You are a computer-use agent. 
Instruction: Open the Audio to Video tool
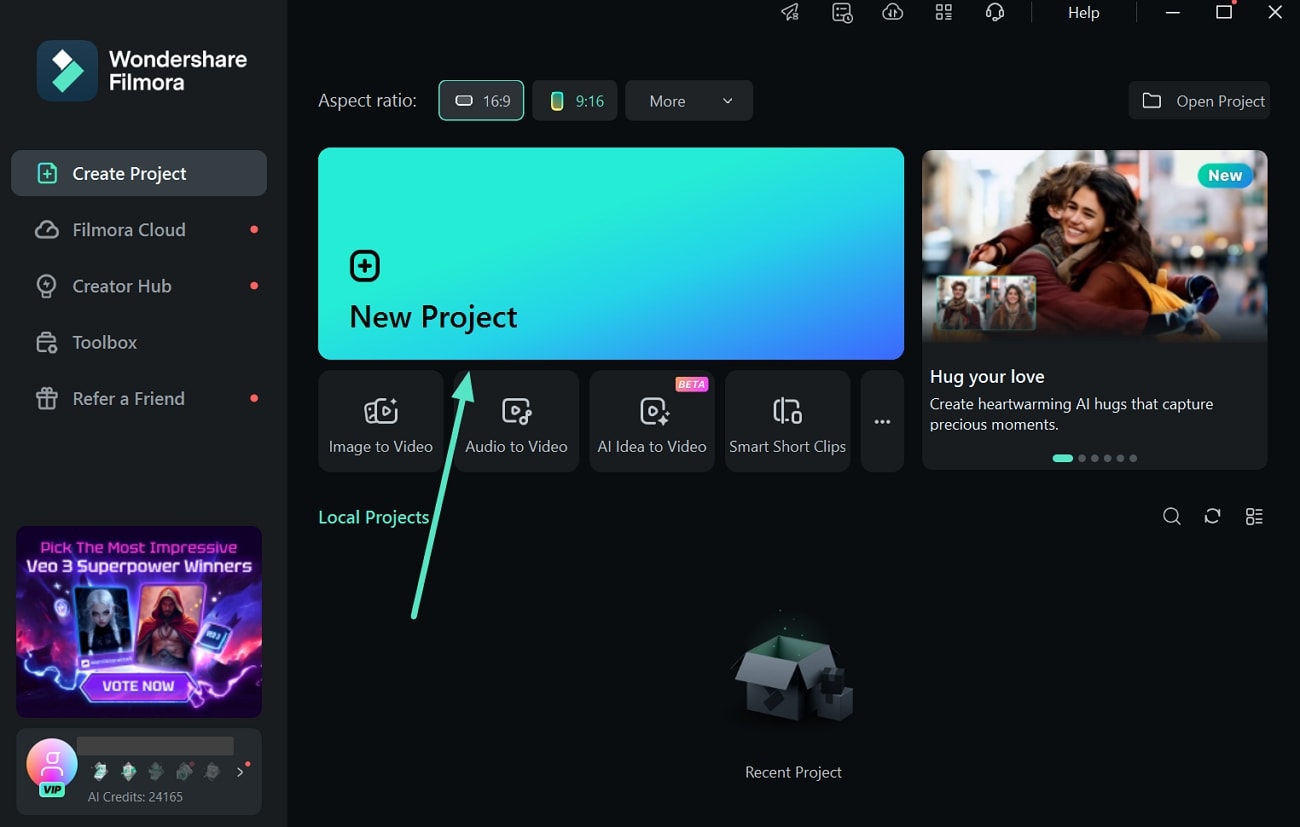click(x=516, y=421)
